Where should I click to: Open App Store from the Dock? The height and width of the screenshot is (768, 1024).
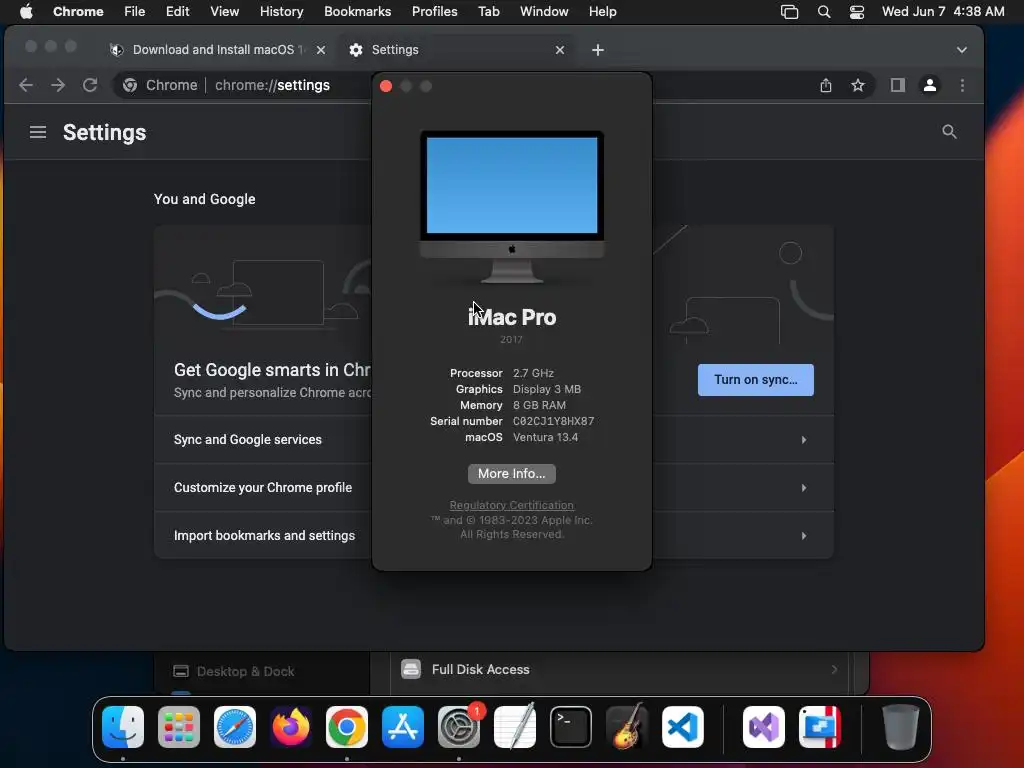pyautogui.click(x=403, y=727)
